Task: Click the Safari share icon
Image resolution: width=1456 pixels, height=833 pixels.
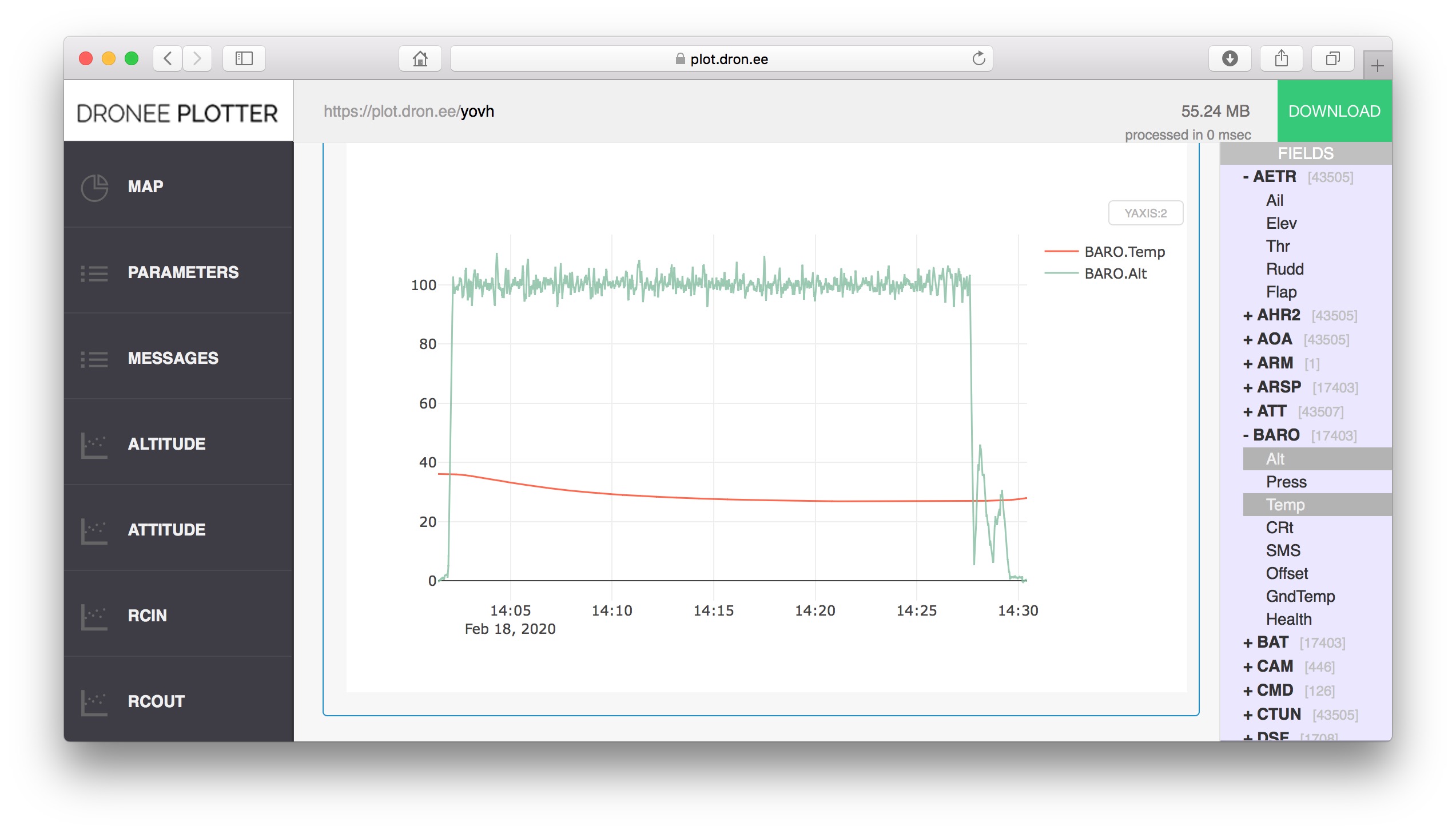Action: (1281, 58)
